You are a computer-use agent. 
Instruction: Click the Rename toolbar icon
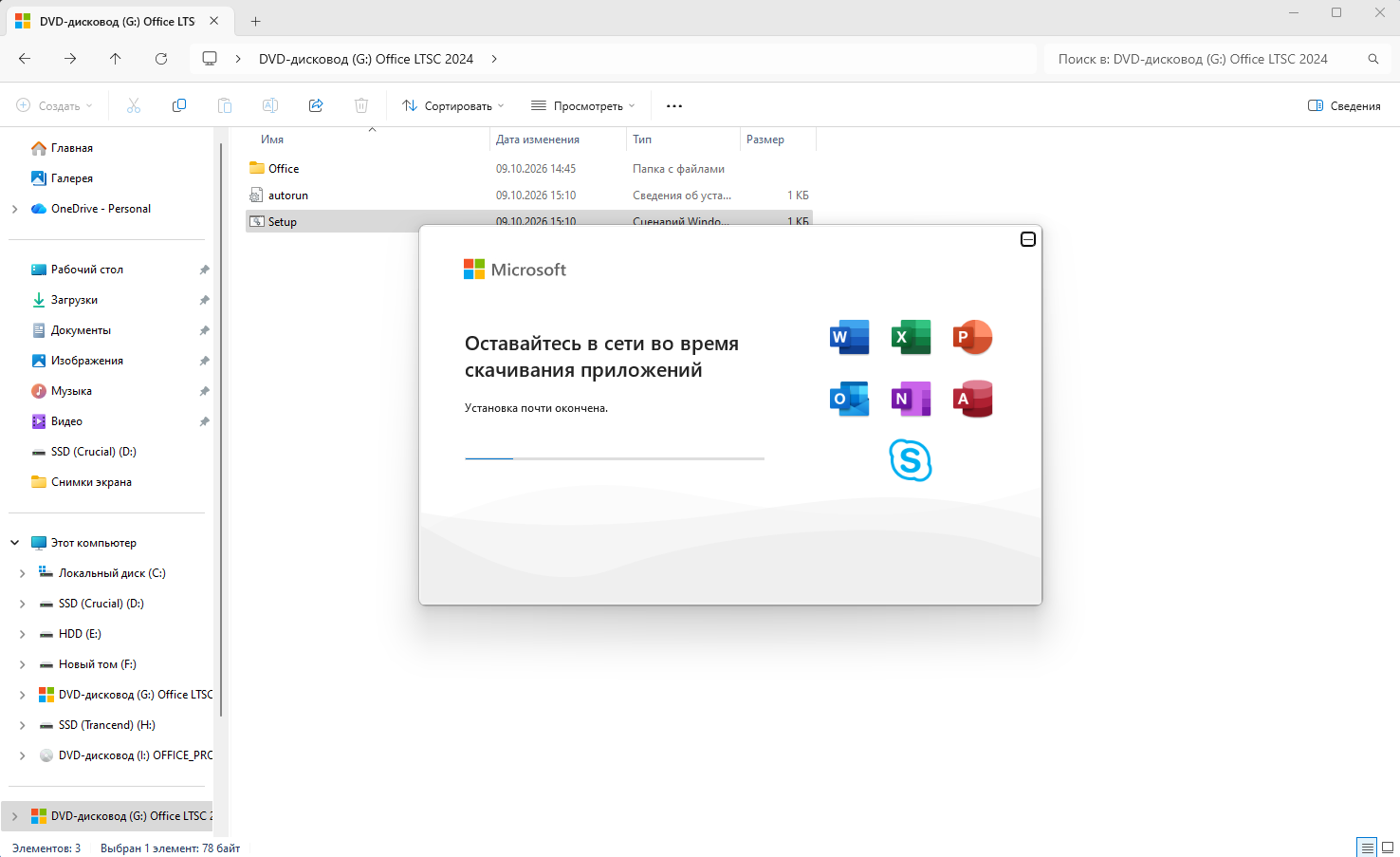(x=270, y=105)
